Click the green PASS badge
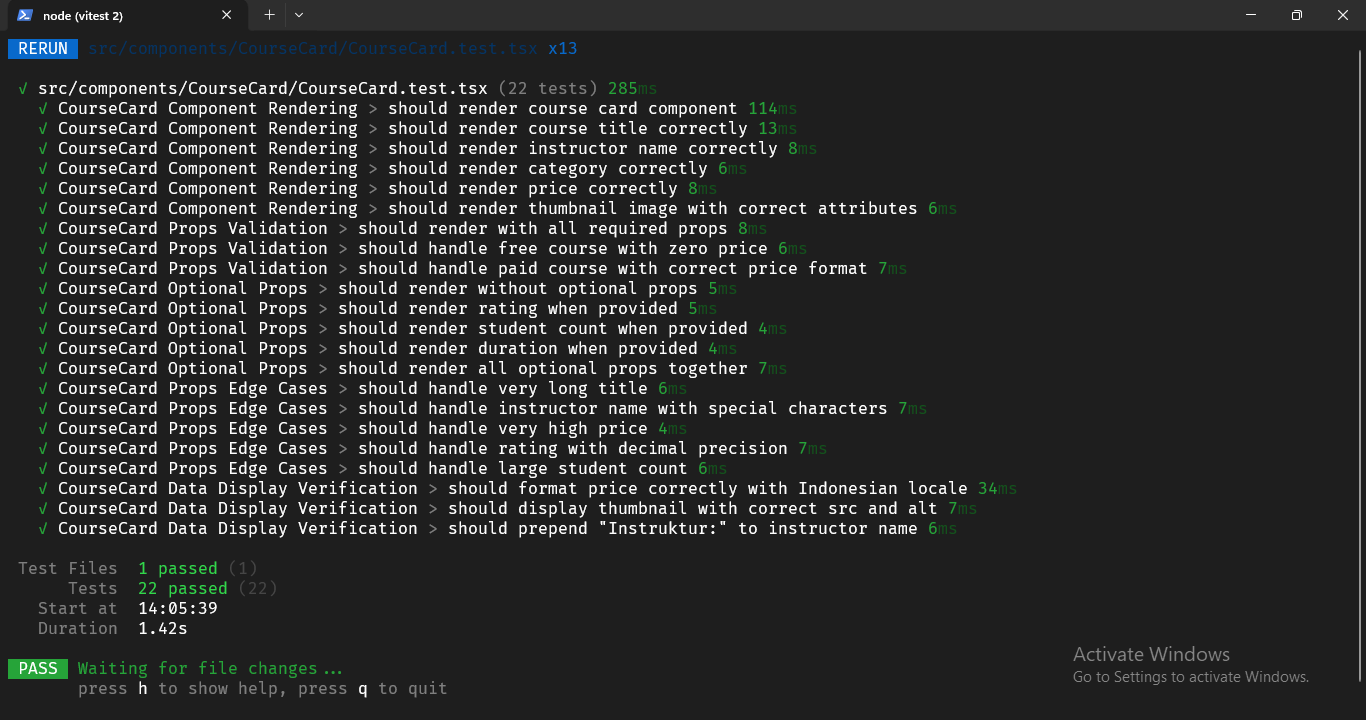1366x720 pixels. pyautogui.click(x=38, y=669)
